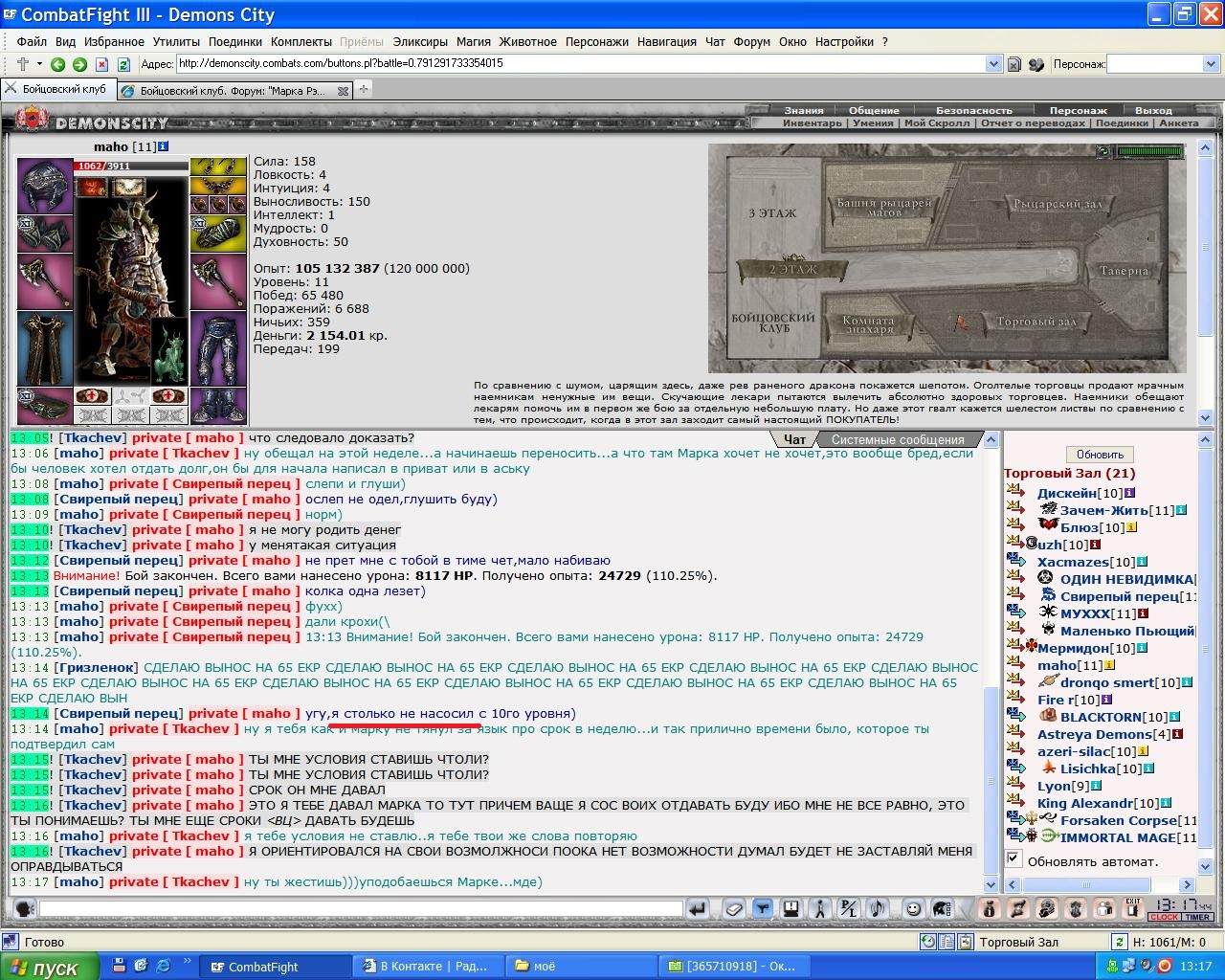Click the green forward navigation arrow
Screen dimensions: 1225x980
click(x=80, y=64)
